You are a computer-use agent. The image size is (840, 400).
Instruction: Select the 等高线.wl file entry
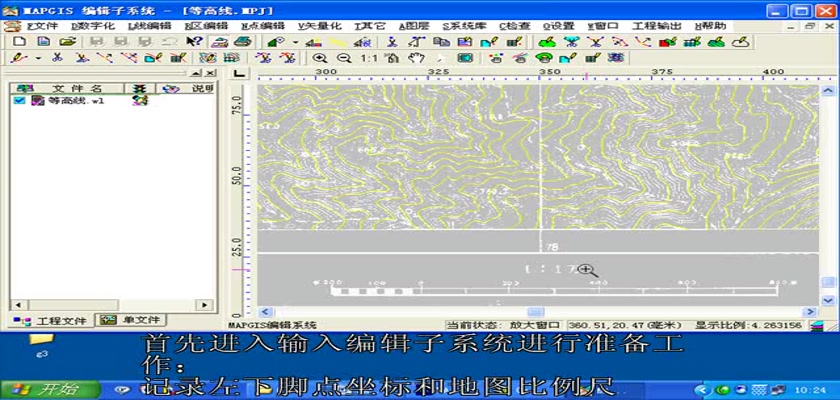(x=76, y=100)
